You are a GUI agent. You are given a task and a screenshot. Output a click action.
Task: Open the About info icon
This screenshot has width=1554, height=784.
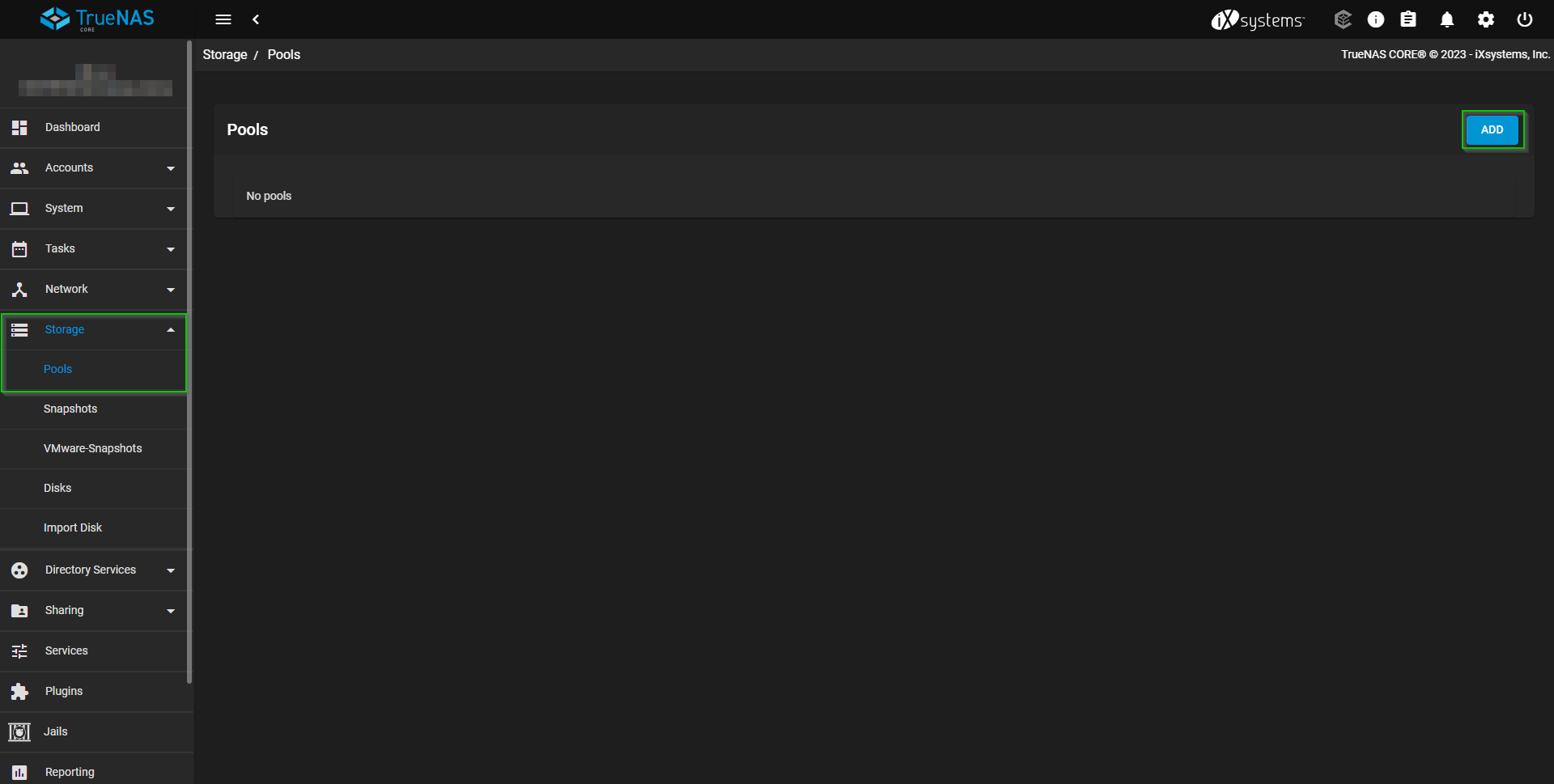tap(1376, 19)
